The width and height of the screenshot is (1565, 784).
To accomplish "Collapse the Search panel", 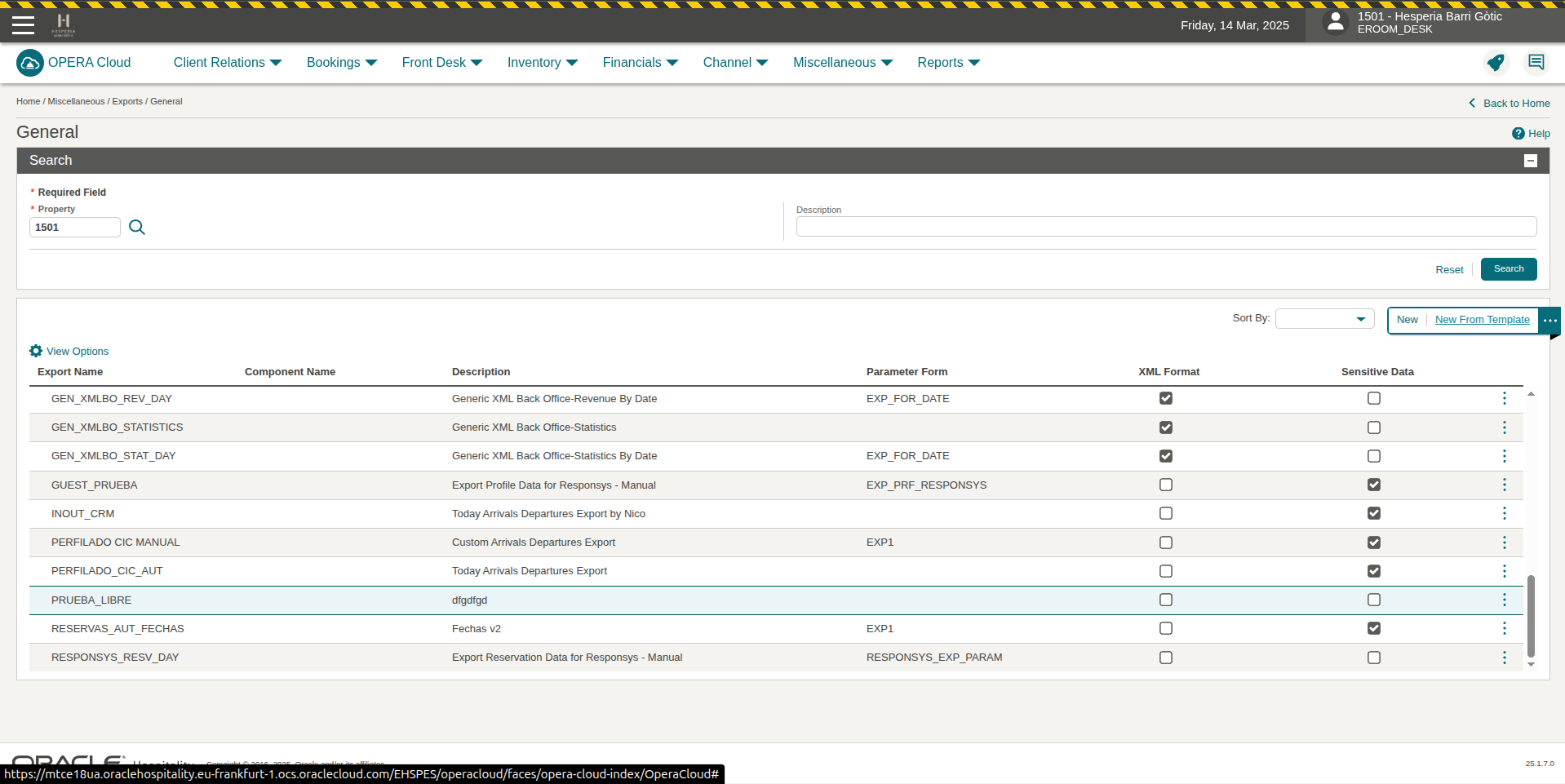I will pos(1530,161).
